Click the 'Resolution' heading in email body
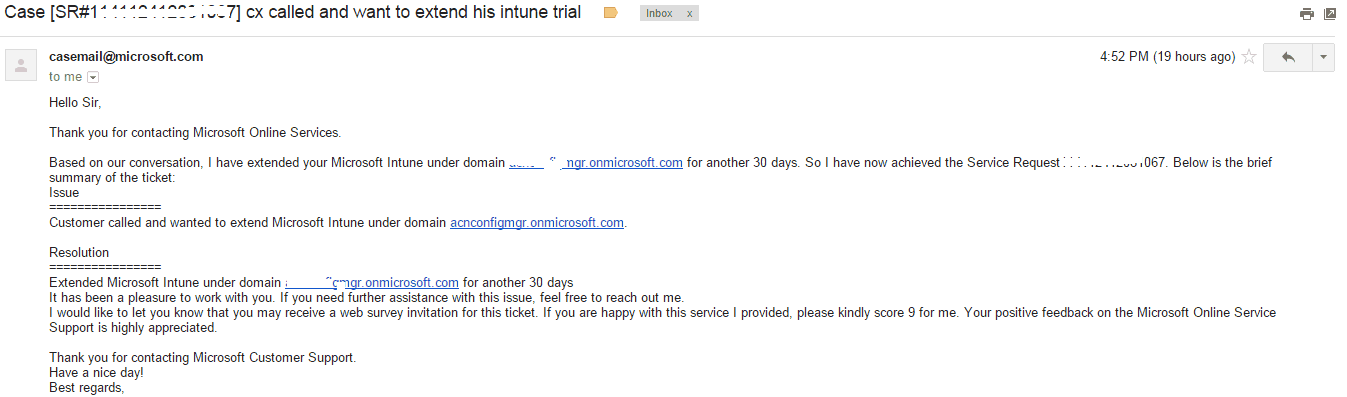1347x397 pixels. (x=79, y=253)
